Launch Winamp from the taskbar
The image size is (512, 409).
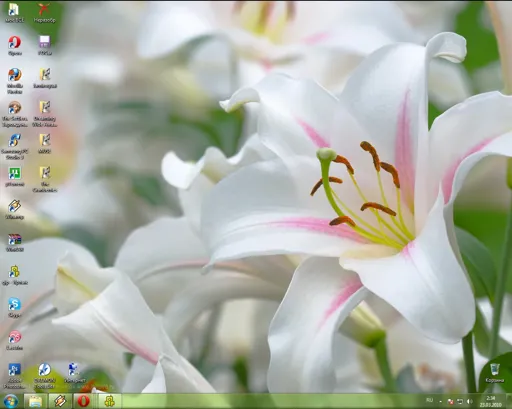(x=60, y=401)
